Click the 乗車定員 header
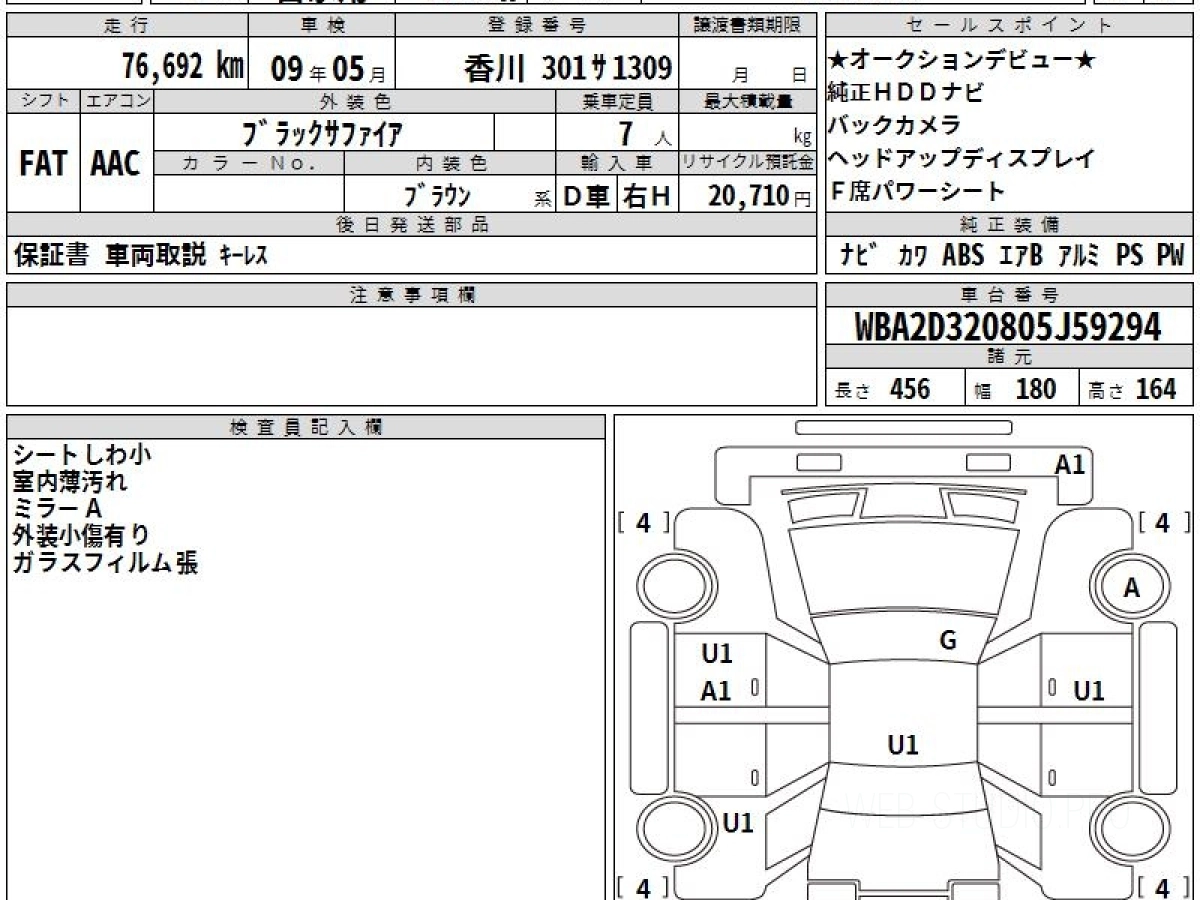 tap(617, 101)
